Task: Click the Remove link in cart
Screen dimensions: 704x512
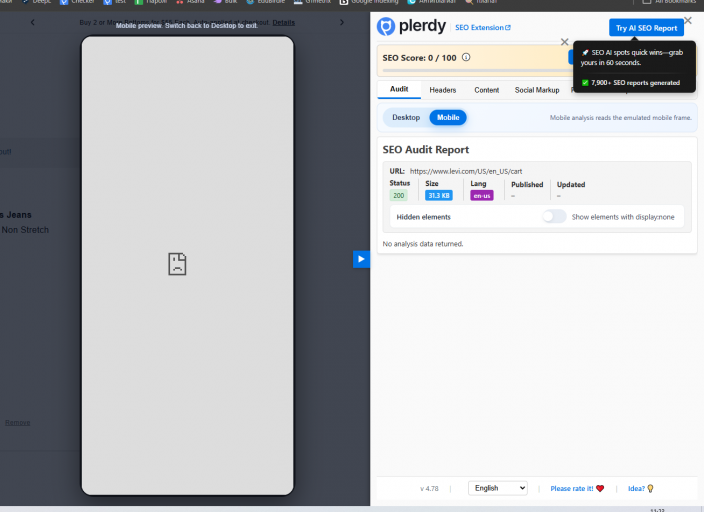Action: (18, 422)
